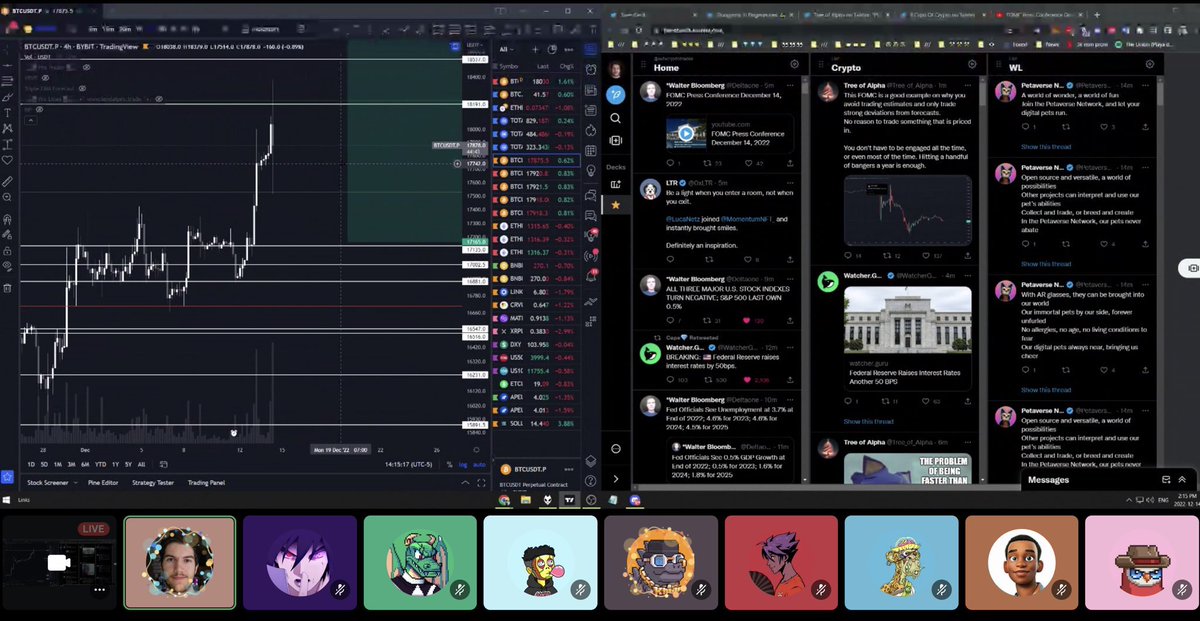
Task: Open the BTCUSDT.P details three-dots menu
Action: (570, 468)
